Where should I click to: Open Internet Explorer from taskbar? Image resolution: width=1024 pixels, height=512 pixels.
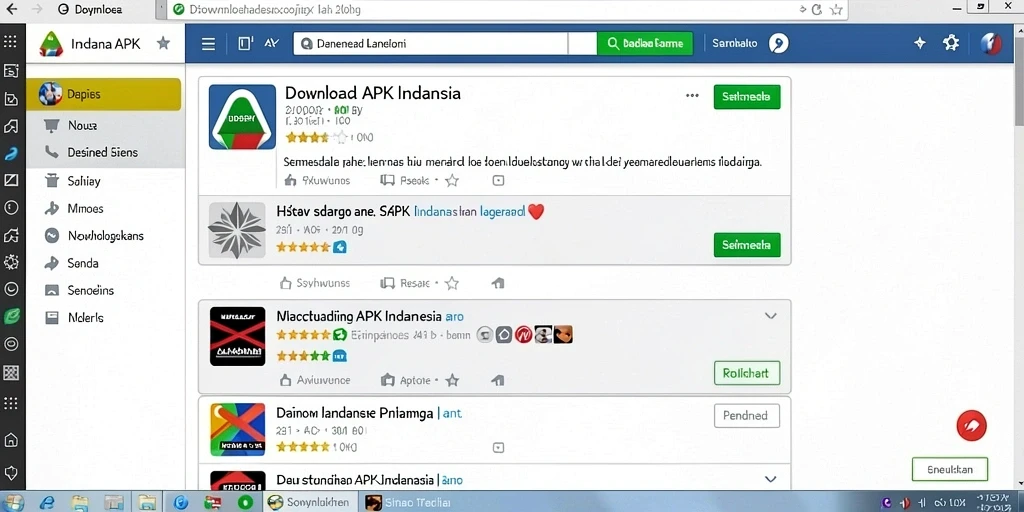[x=46, y=502]
